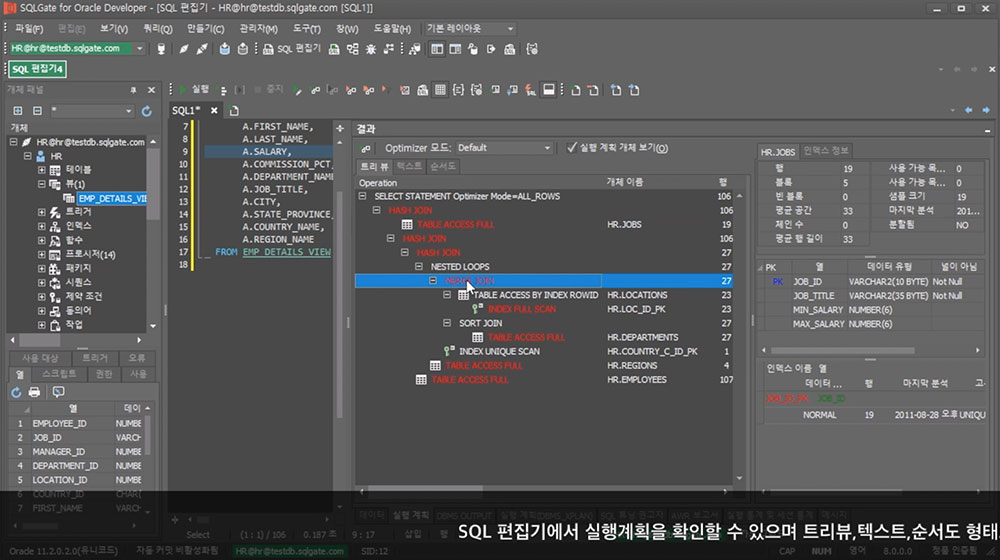Click the navigate-back blue arrow icon
Viewport: 1000px width, 560px height.
pyautogui.click(x=968, y=110)
